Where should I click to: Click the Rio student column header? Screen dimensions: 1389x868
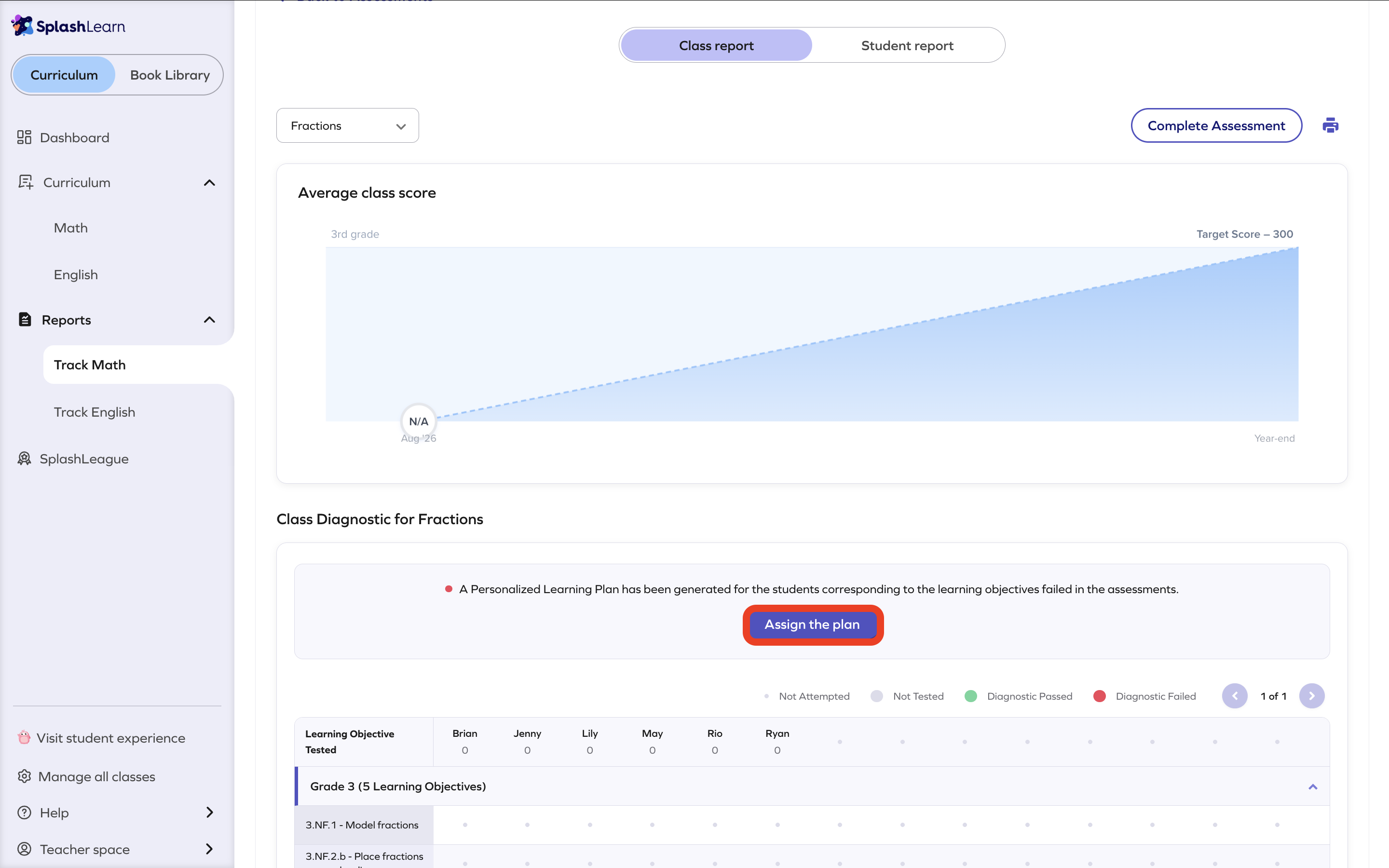[715, 741]
